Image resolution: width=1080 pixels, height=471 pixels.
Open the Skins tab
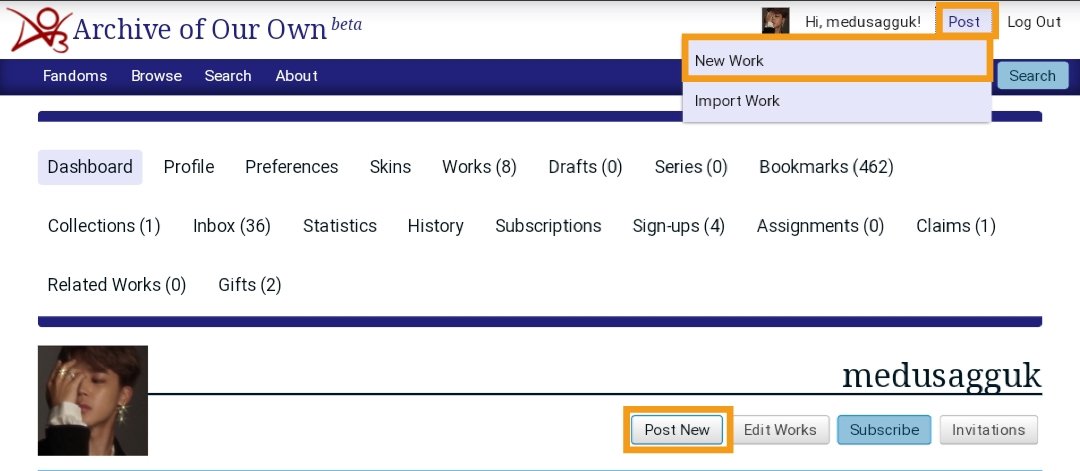[x=391, y=167]
